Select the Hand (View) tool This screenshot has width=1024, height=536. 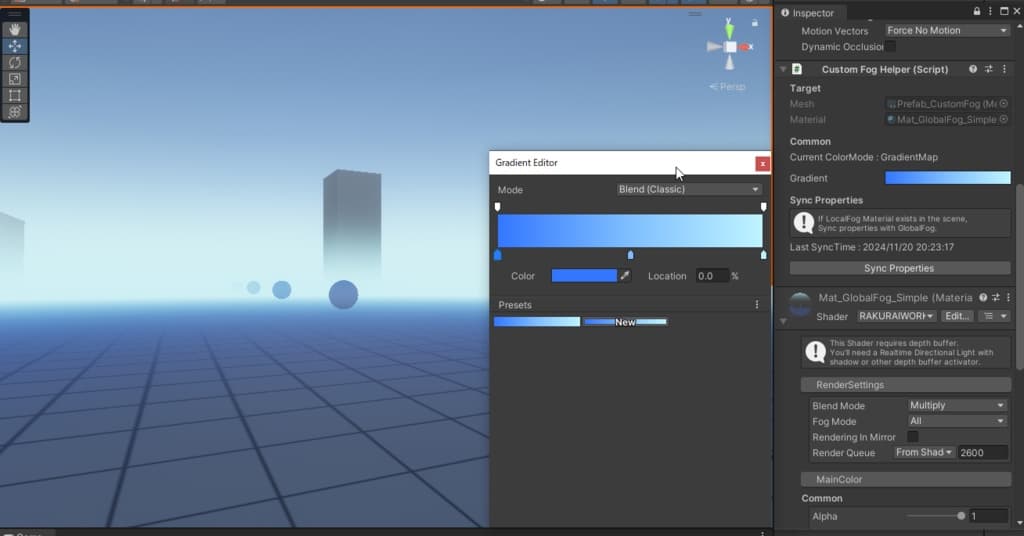click(x=15, y=29)
